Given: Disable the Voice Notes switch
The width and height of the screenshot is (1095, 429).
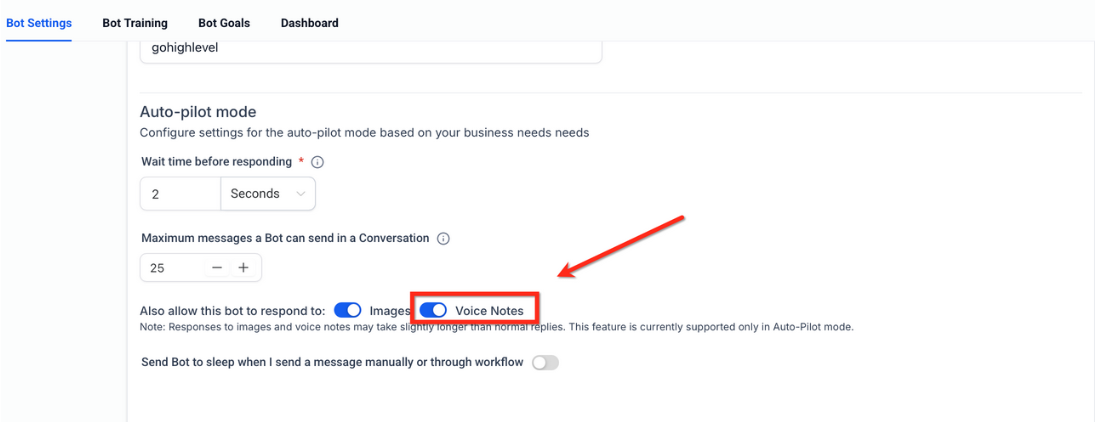Looking at the screenshot, I should [433, 311].
